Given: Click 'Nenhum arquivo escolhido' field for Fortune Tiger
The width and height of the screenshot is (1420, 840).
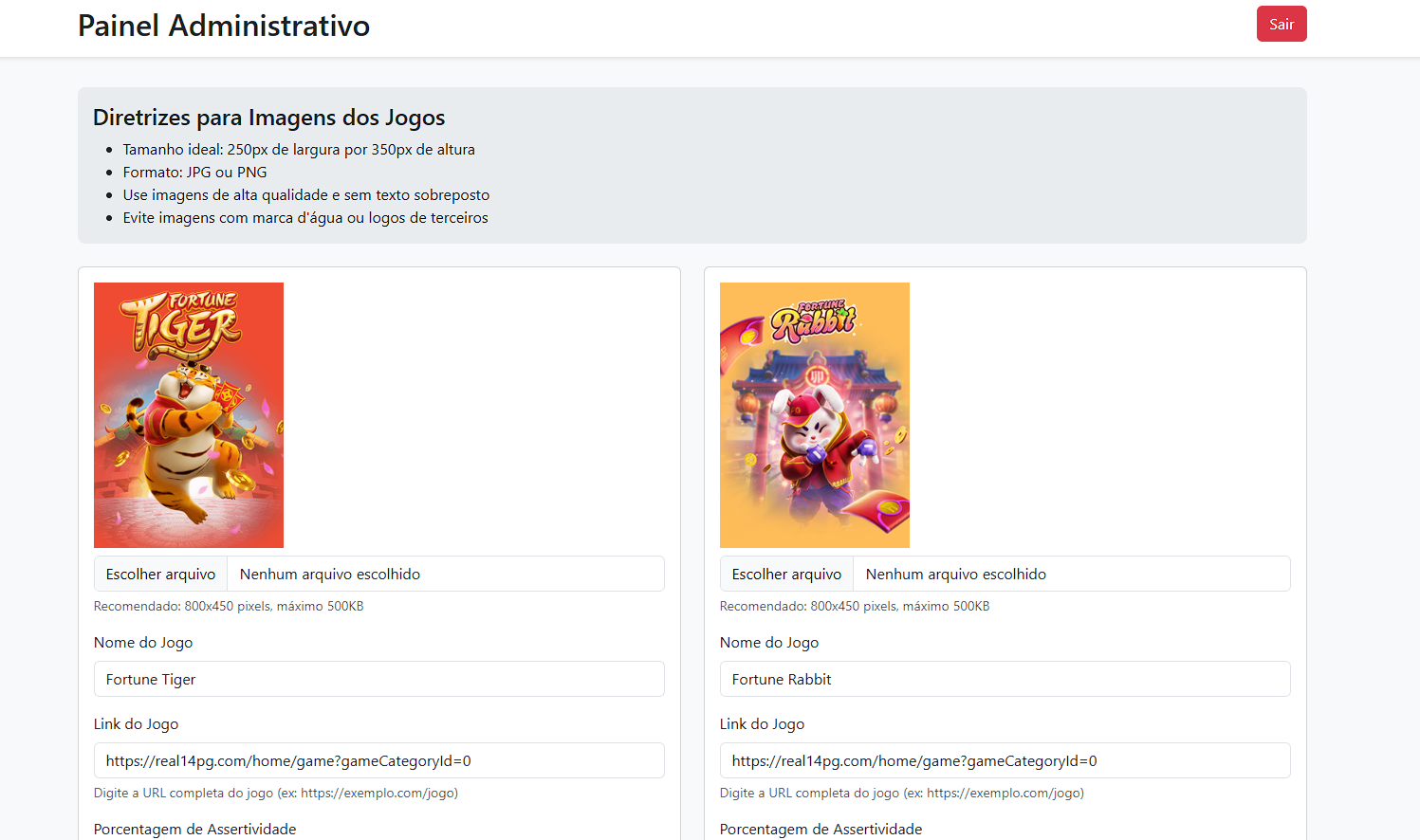Looking at the screenshot, I should pyautogui.click(x=445, y=575).
